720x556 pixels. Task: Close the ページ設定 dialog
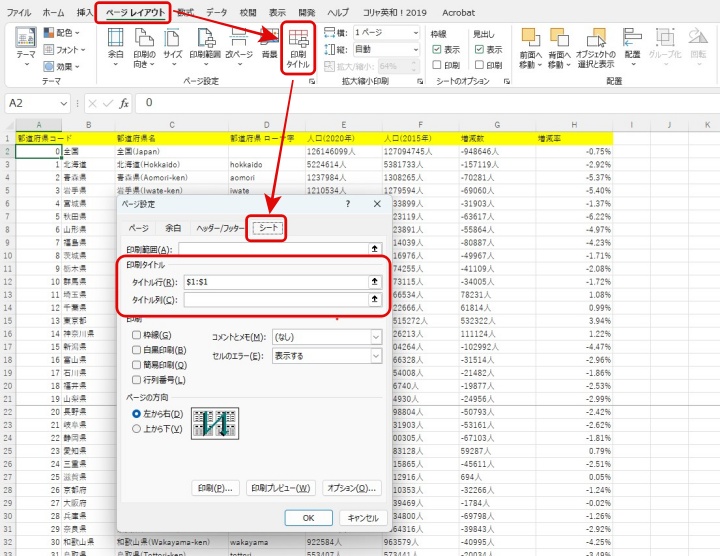[377, 204]
